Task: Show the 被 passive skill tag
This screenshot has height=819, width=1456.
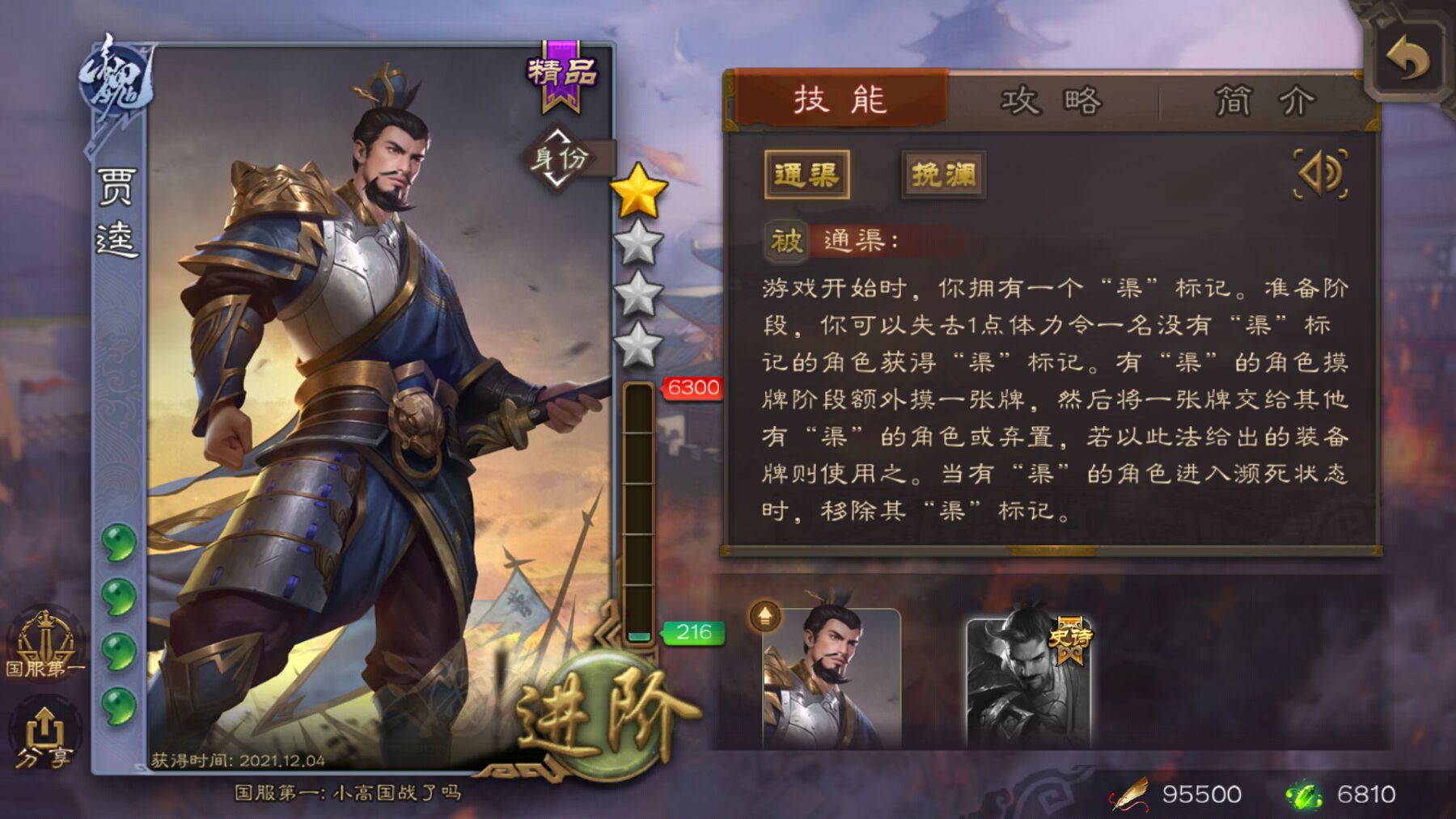Action: pyautogui.click(x=786, y=240)
